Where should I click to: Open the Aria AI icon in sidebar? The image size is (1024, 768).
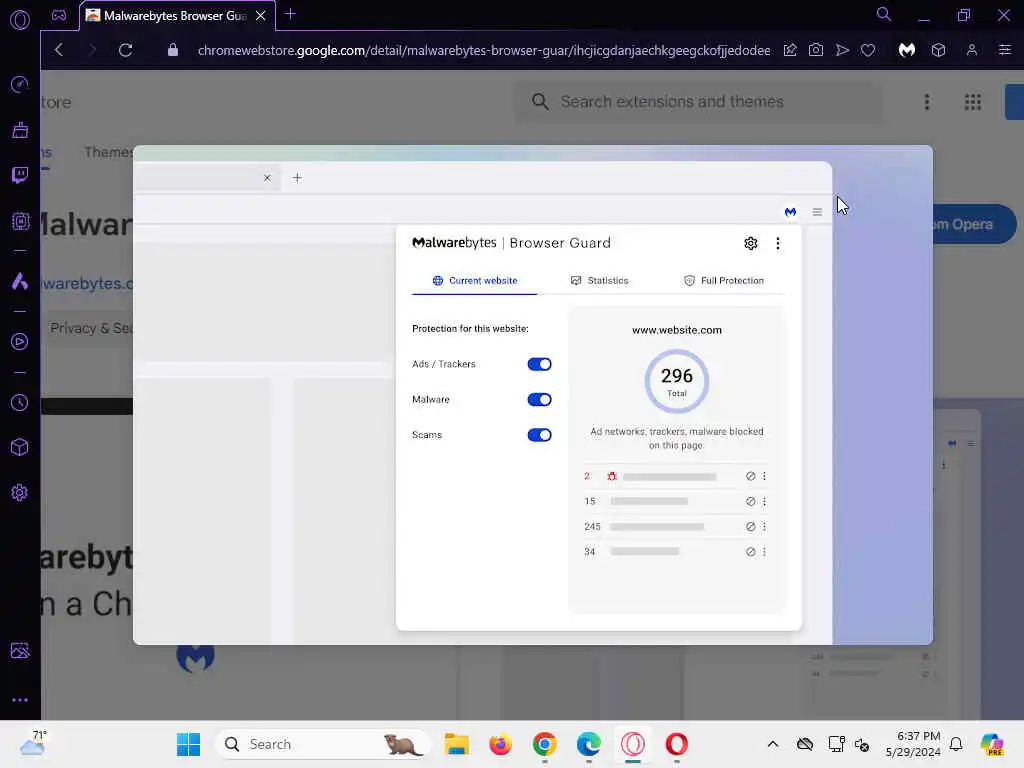point(20,281)
